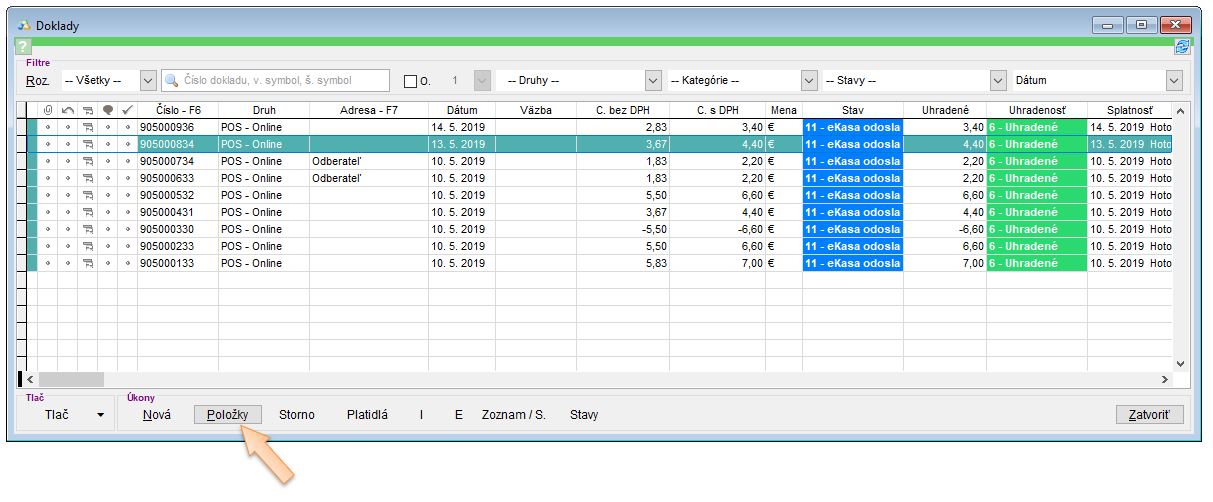Screen dimensions: 1213x502
Task: Expand the '-- Druhy --' filter dropdown
Action: point(653,80)
